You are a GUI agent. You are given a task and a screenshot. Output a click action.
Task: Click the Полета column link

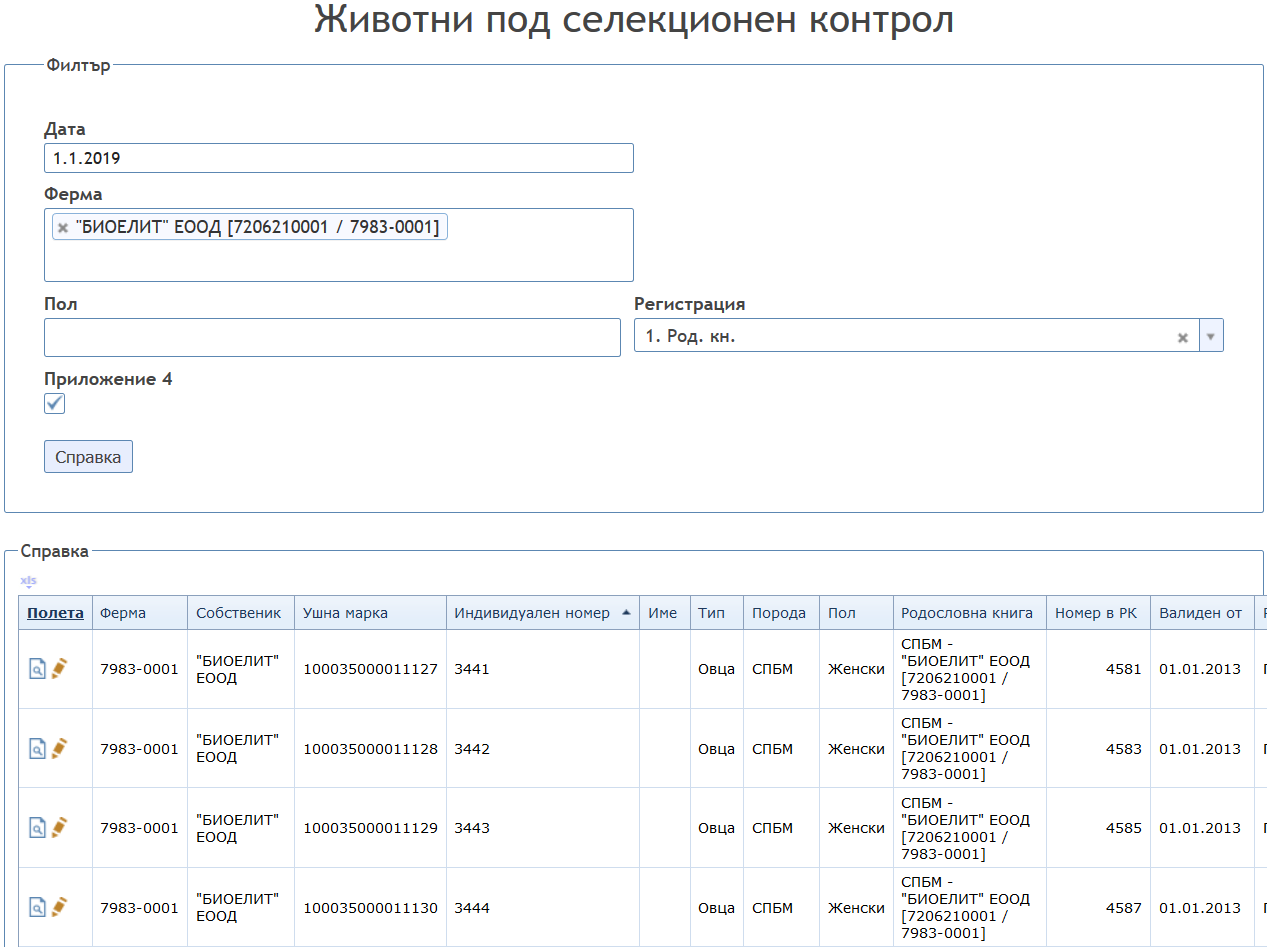[x=55, y=613]
